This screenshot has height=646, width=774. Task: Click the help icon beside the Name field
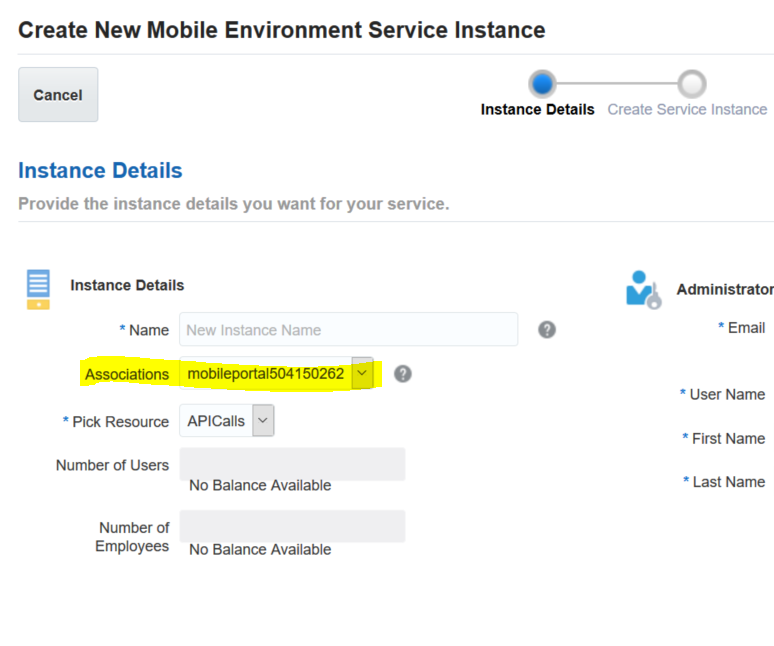point(547,330)
